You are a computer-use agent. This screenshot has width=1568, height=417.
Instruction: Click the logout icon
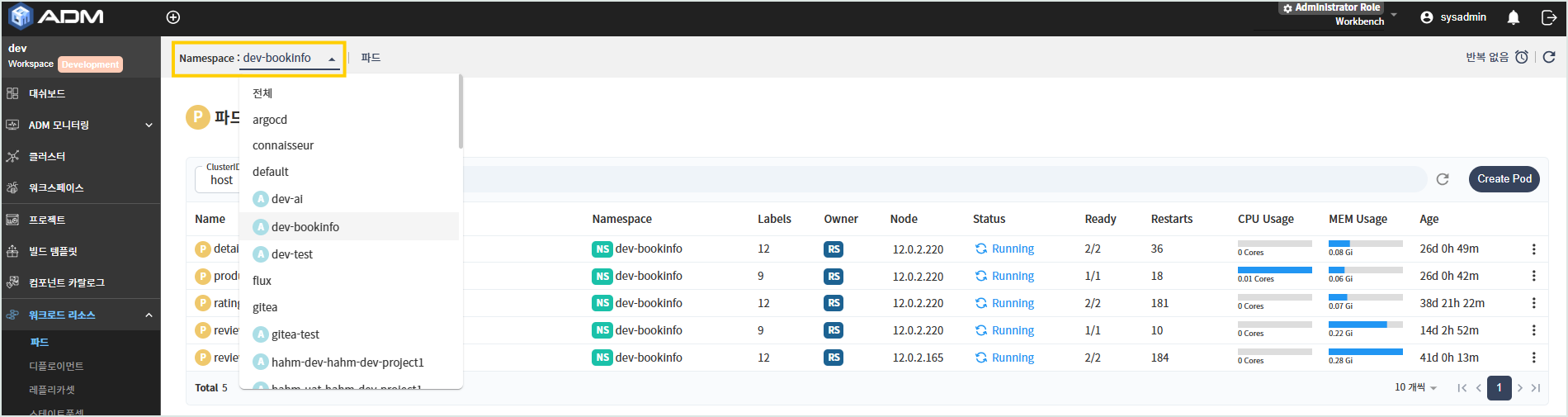[1549, 17]
